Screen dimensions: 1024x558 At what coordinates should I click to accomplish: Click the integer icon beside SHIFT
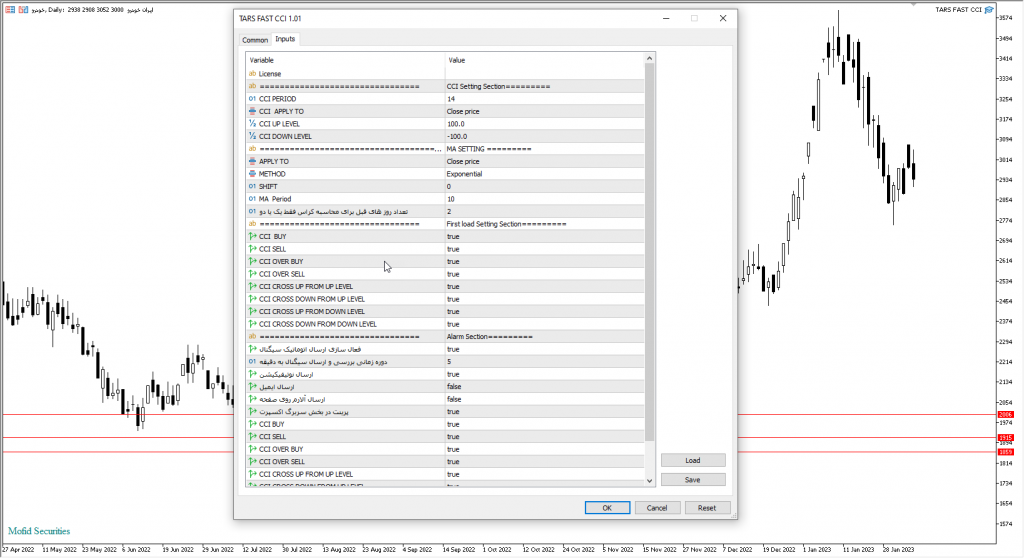coord(252,186)
